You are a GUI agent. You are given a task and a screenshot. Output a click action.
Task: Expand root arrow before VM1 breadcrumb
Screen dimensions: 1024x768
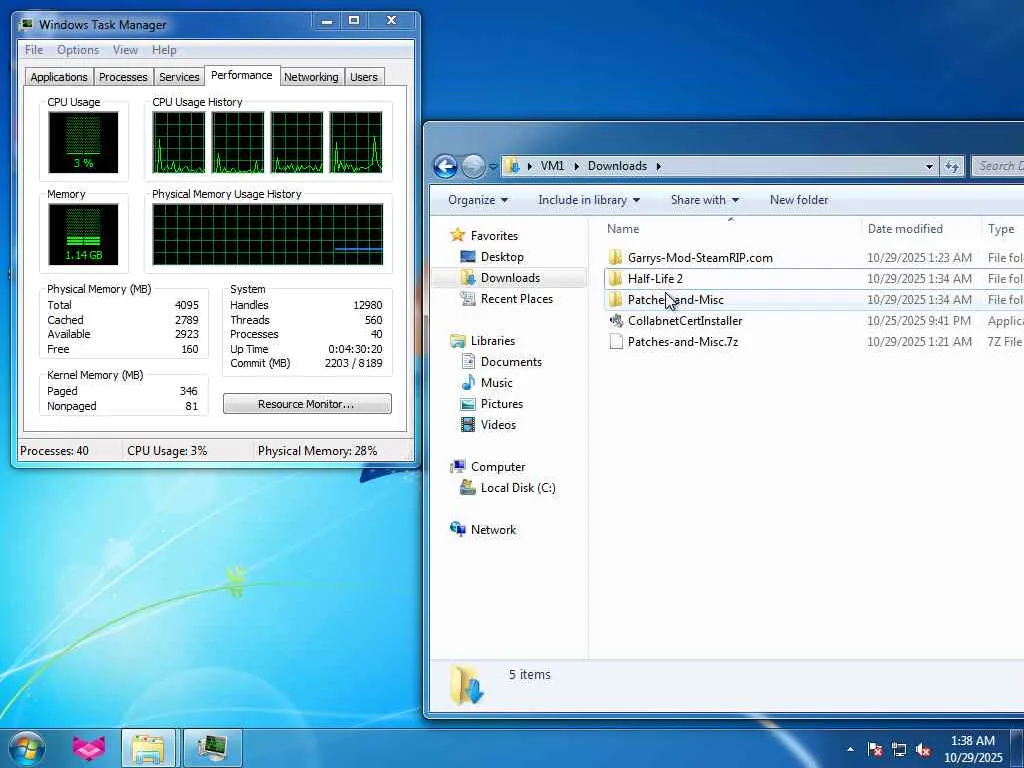(530, 167)
